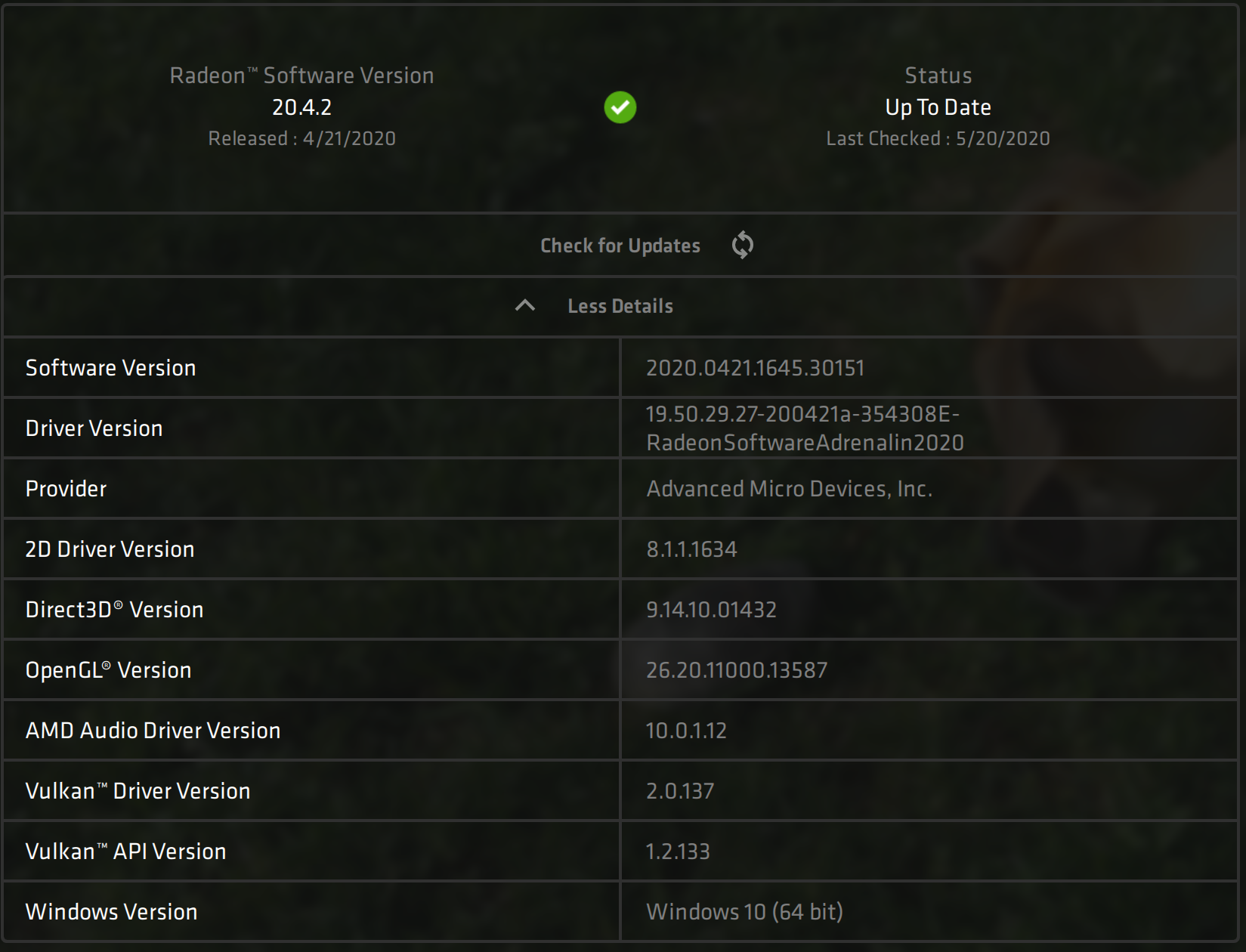Select AMD Audio Driver Version value 10.0.1.12
The height and width of the screenshot is (952, 1246).
click(686, 731)
